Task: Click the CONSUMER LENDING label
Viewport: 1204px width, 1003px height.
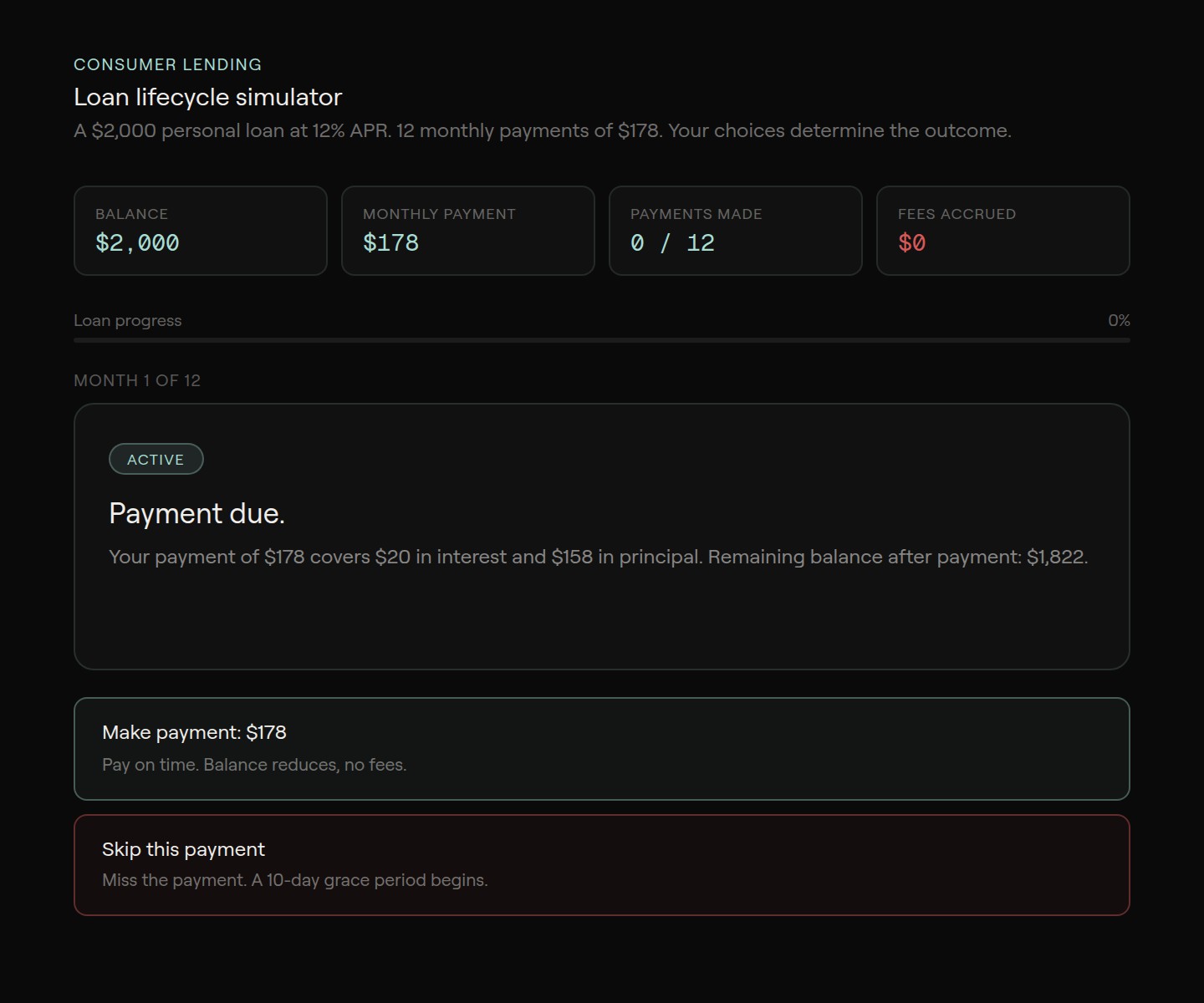Action: pos(167,64)
